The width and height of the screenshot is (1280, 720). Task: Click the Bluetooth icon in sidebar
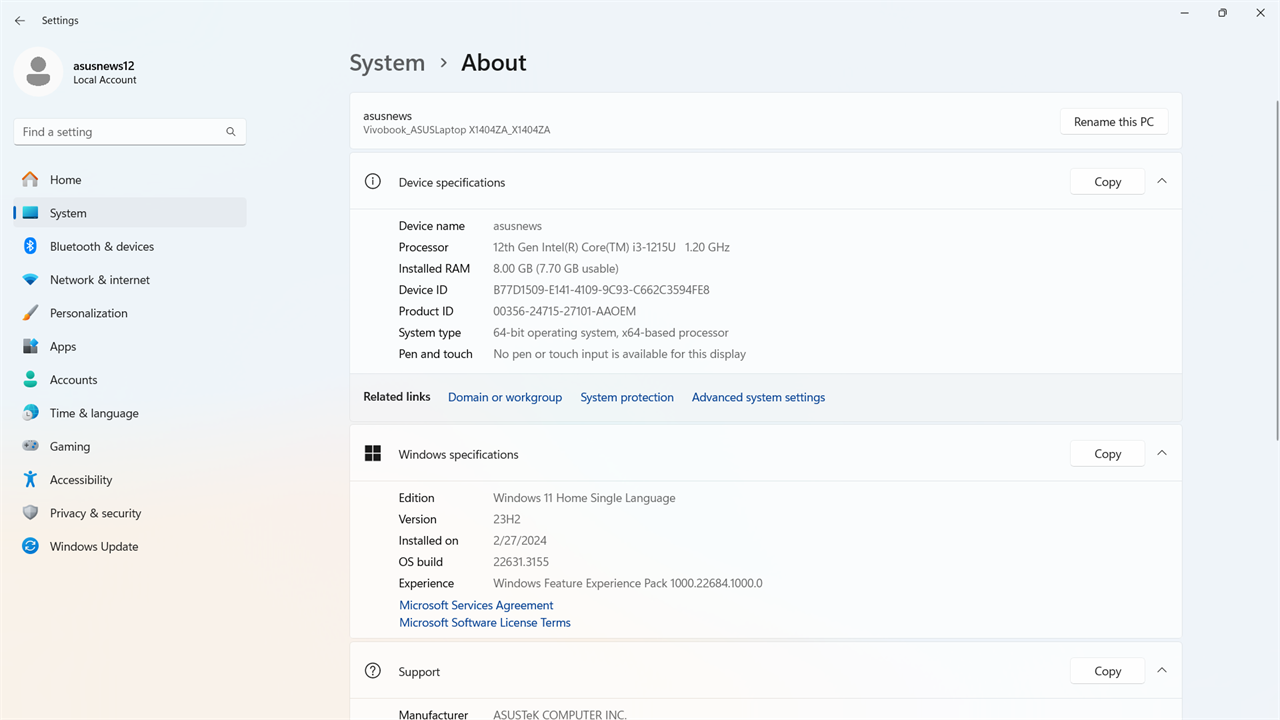tap(30, 246)
